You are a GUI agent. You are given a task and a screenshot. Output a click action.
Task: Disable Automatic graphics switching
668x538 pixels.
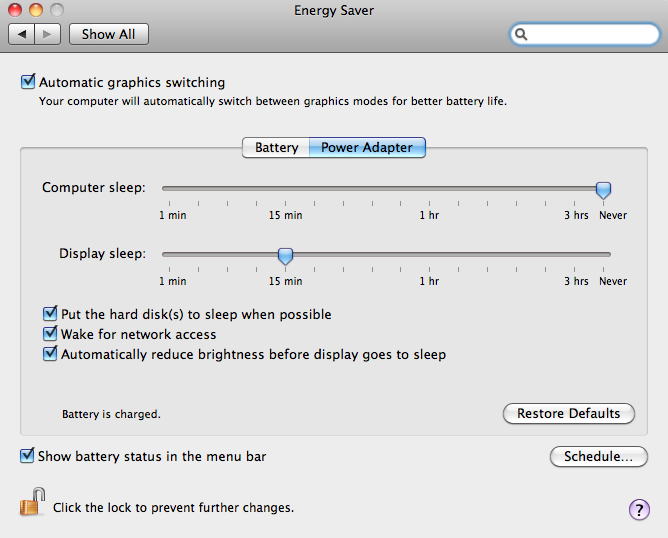[28, 81]
